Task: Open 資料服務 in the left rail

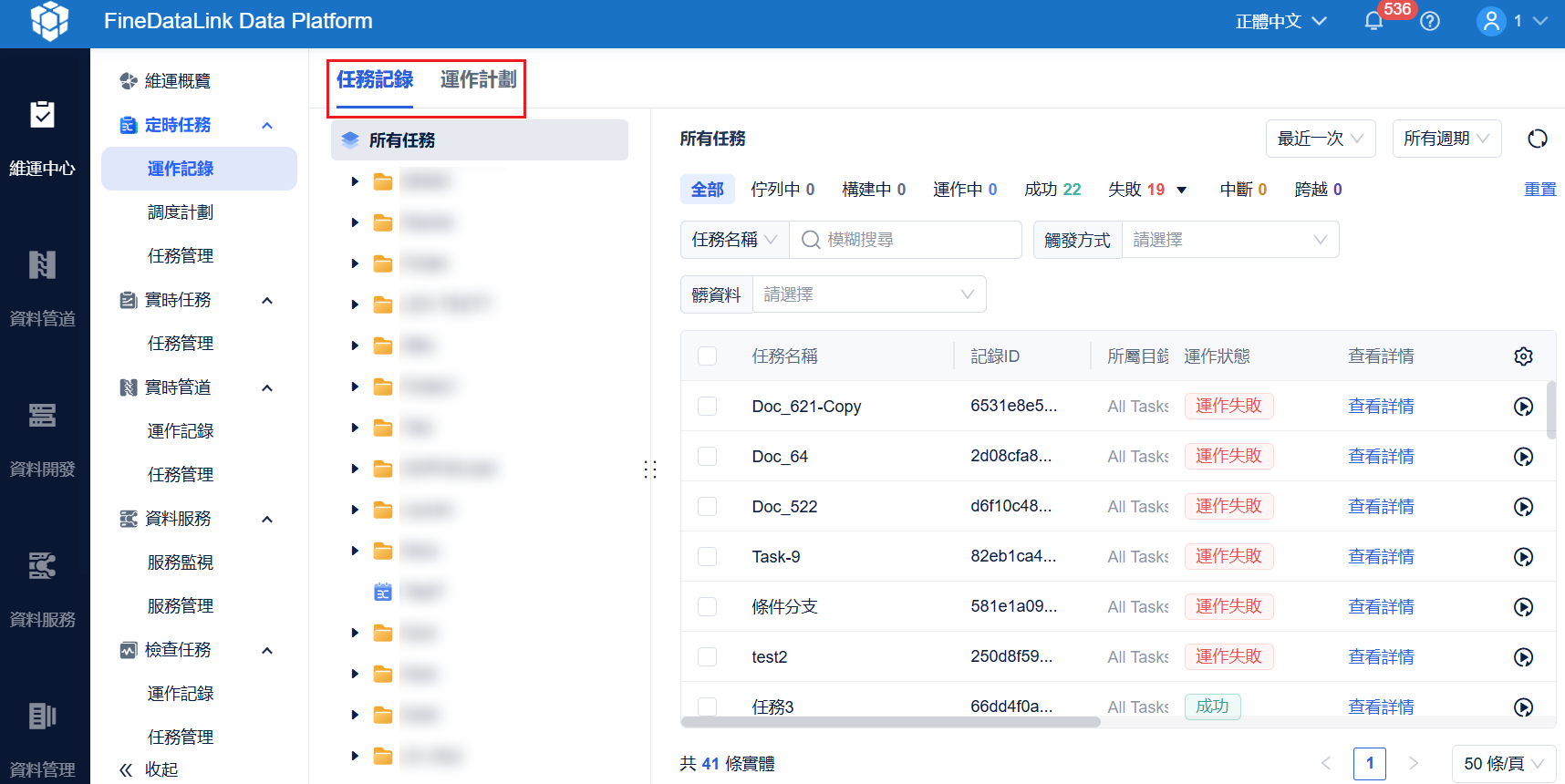Action: click(x=43, y=590)
